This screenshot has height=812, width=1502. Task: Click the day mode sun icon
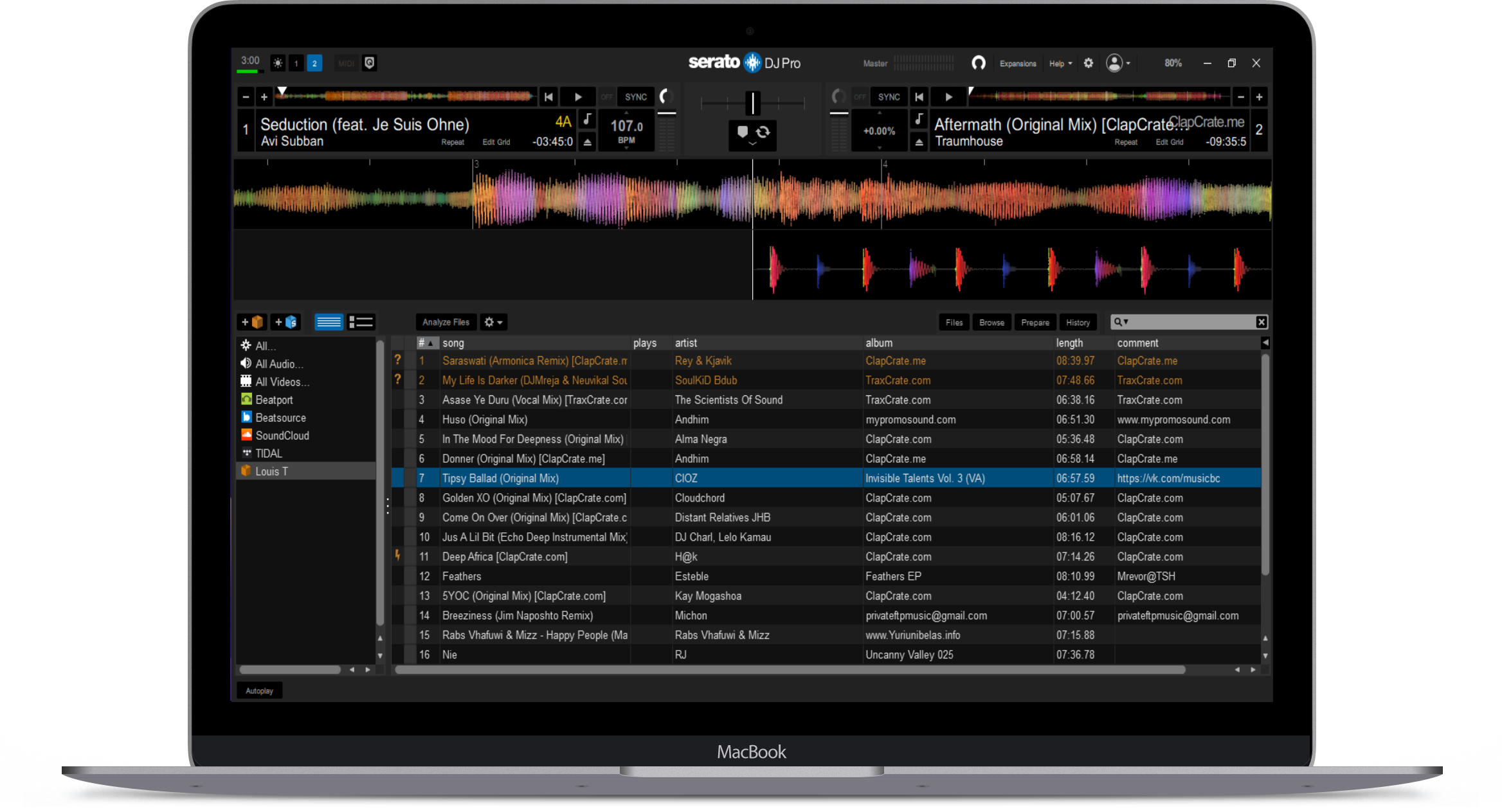[x=278, y=63]
